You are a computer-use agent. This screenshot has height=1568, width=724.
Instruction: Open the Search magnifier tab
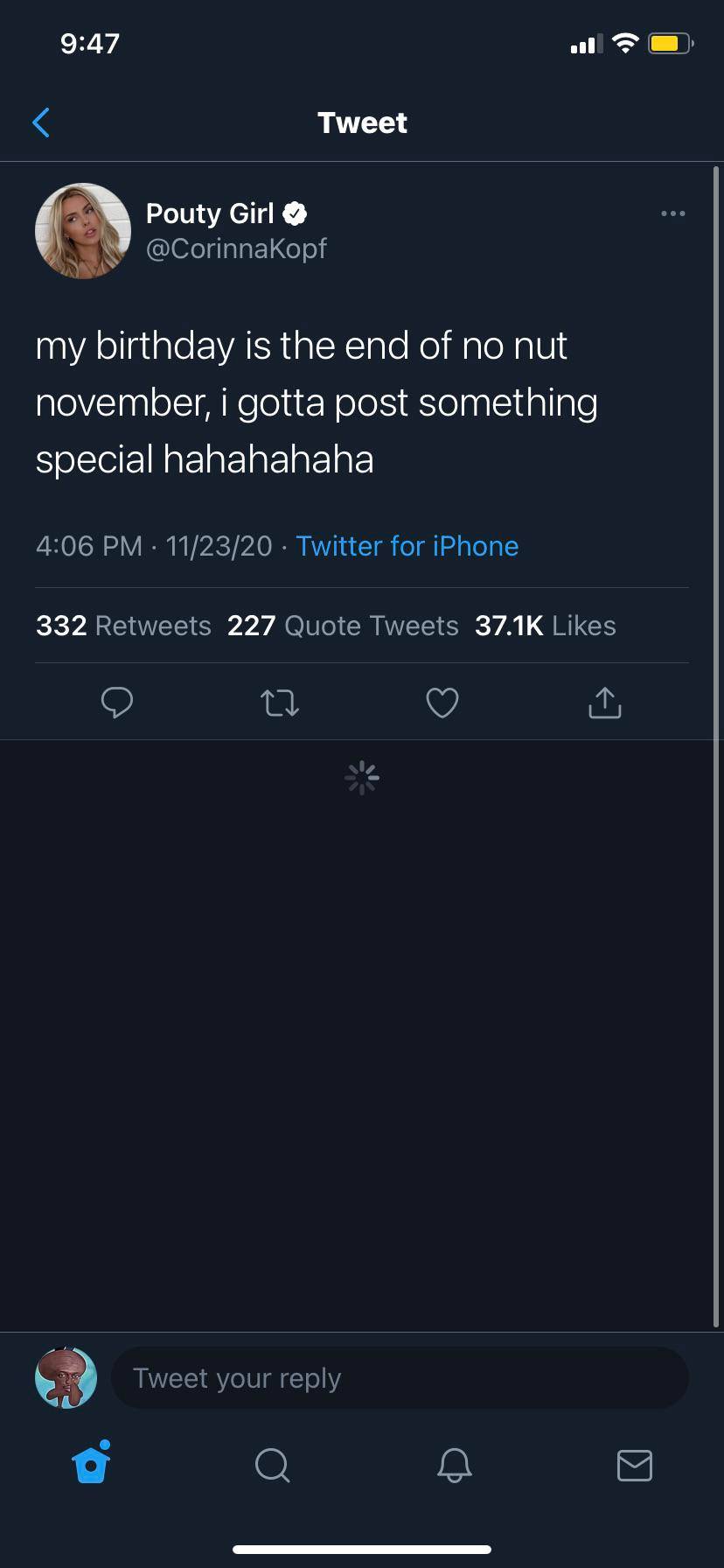click(x=272, y=1465)
